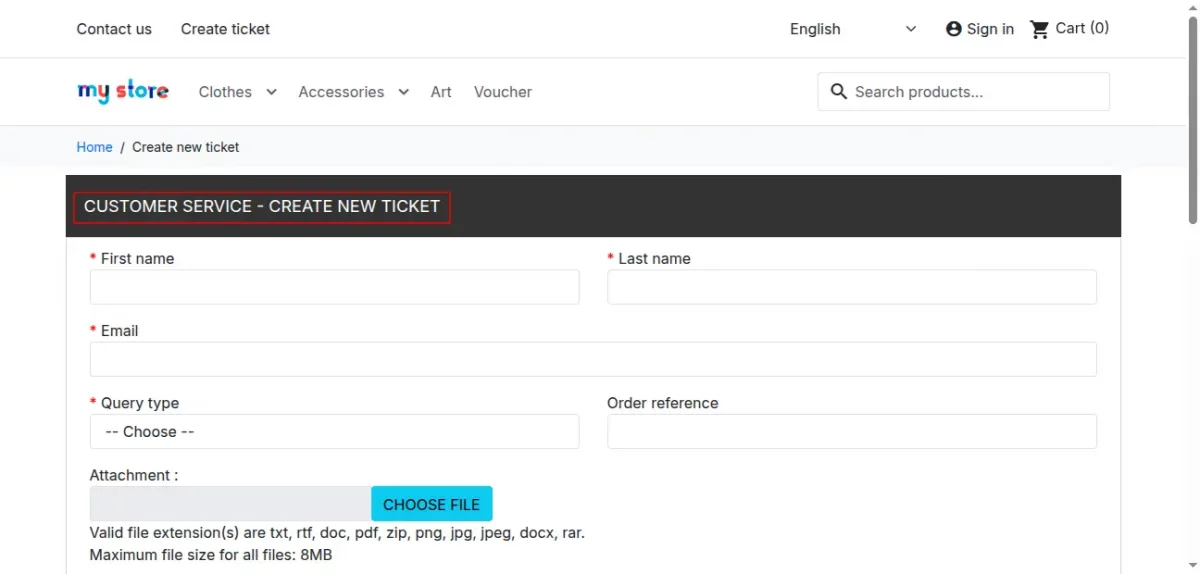This screenshot has width=1200, height=574.
Task: Open the Art menu item
Action: (x=441, y=92)
